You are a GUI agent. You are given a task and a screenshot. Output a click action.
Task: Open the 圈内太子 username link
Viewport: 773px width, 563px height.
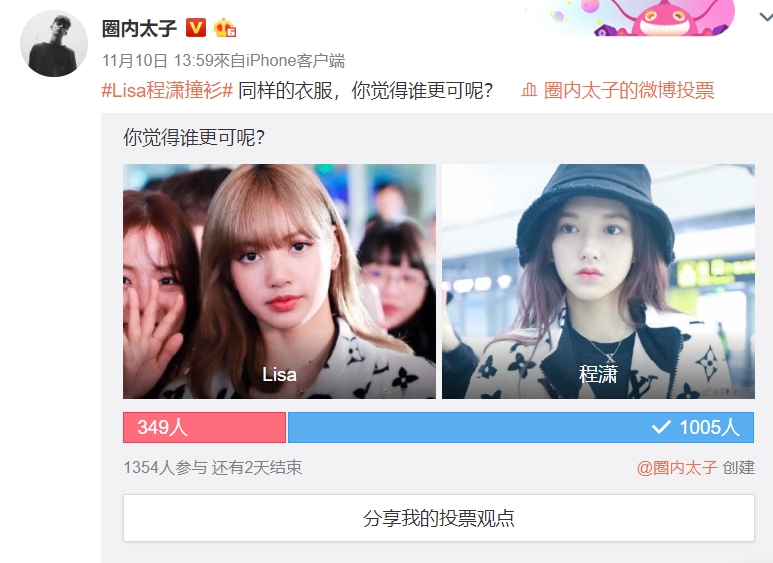click(x=139, y=28)
